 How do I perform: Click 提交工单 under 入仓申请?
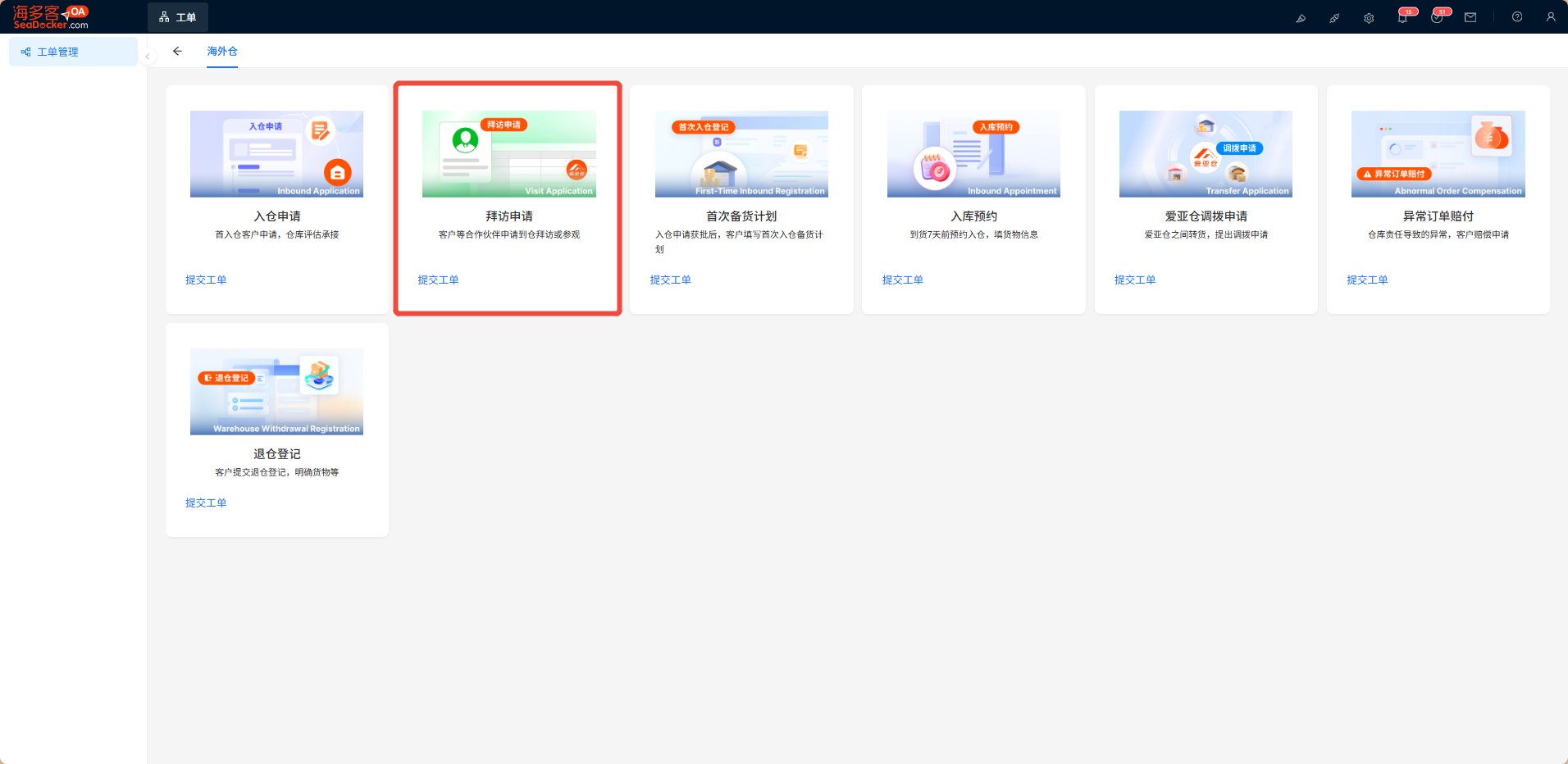click(206, 280)
